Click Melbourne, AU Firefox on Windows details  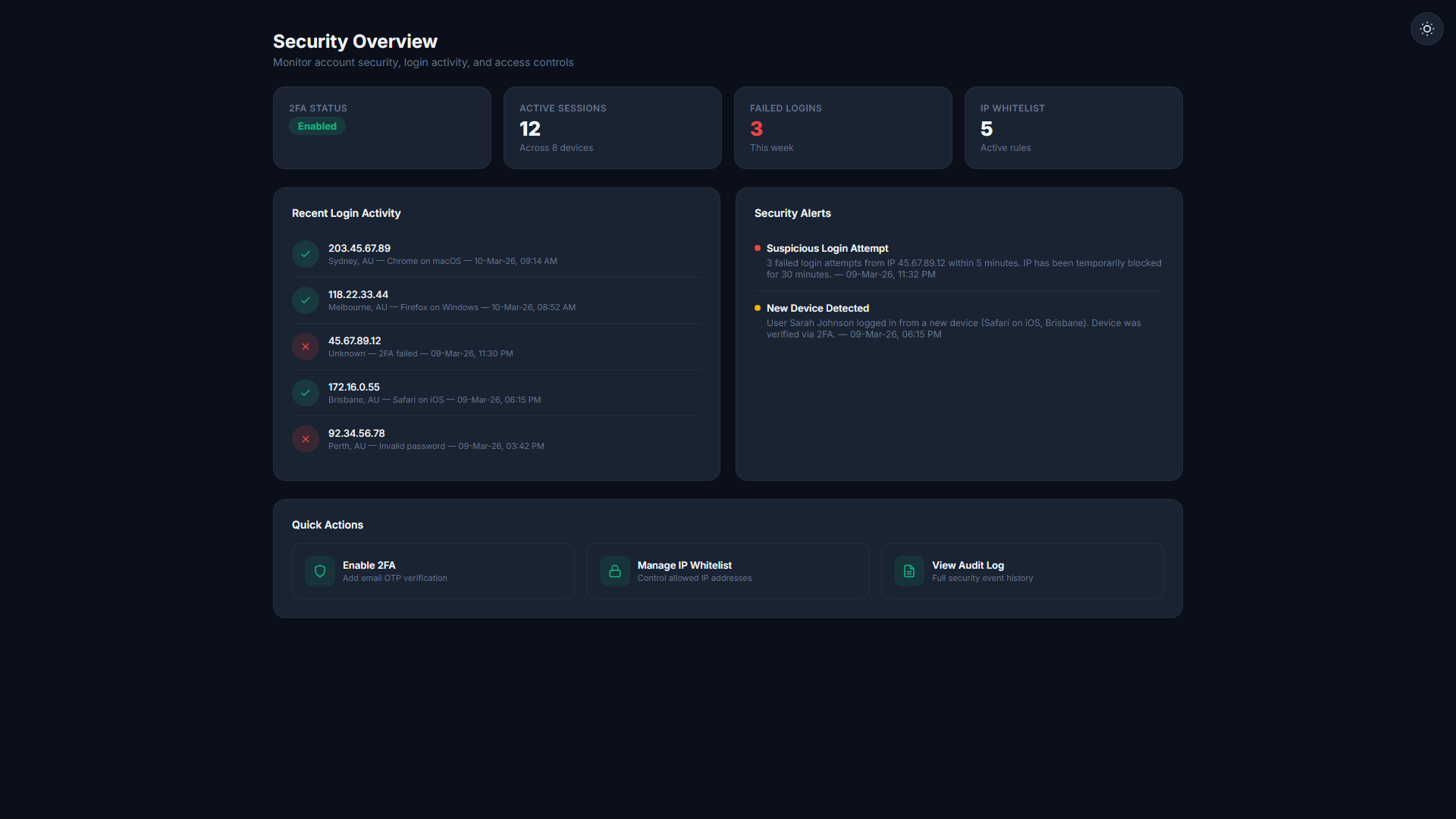452,307
